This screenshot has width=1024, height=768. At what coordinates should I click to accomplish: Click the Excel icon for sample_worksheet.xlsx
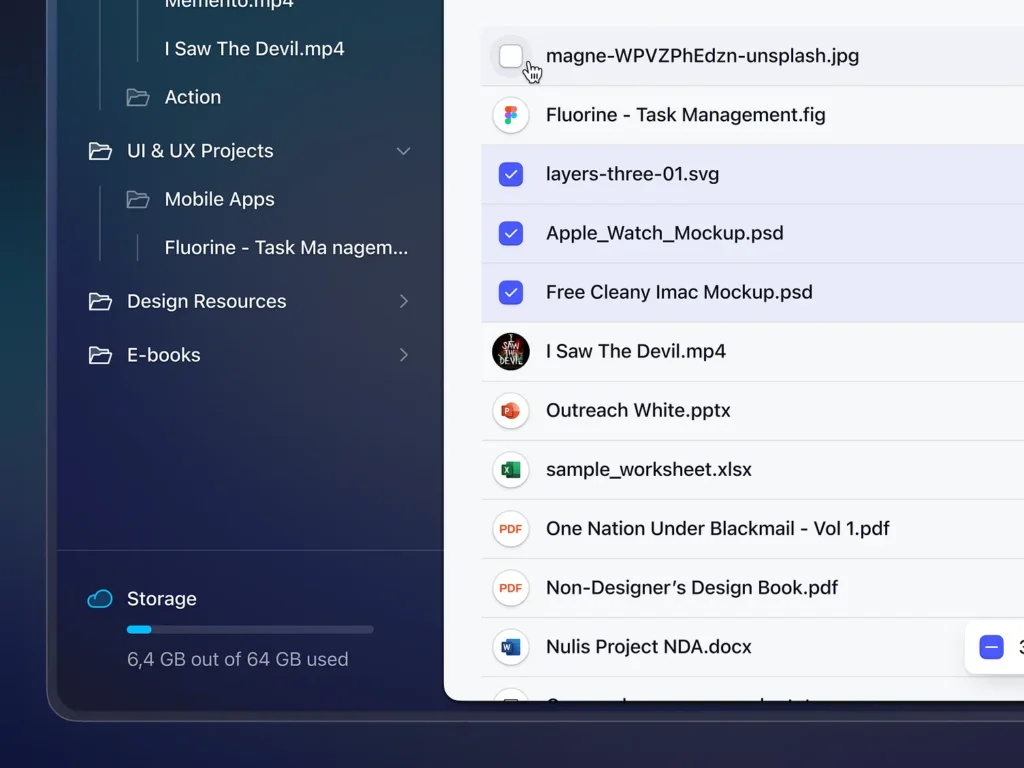click(511, 470)
